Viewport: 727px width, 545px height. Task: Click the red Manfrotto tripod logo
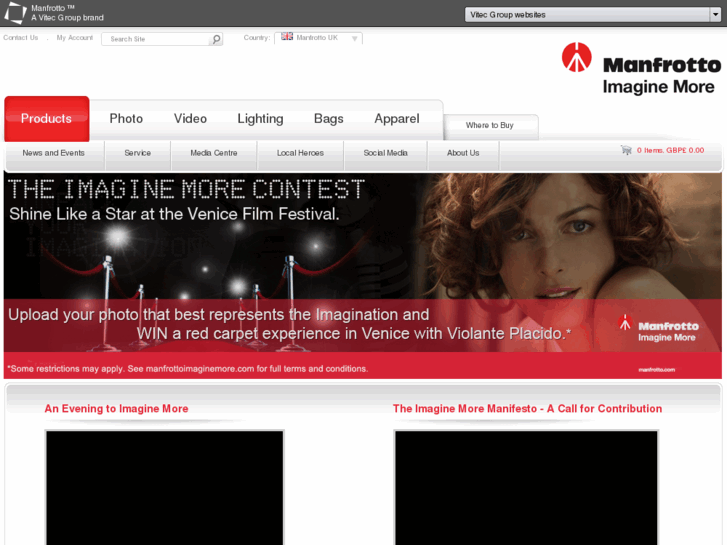pos(576,58)
